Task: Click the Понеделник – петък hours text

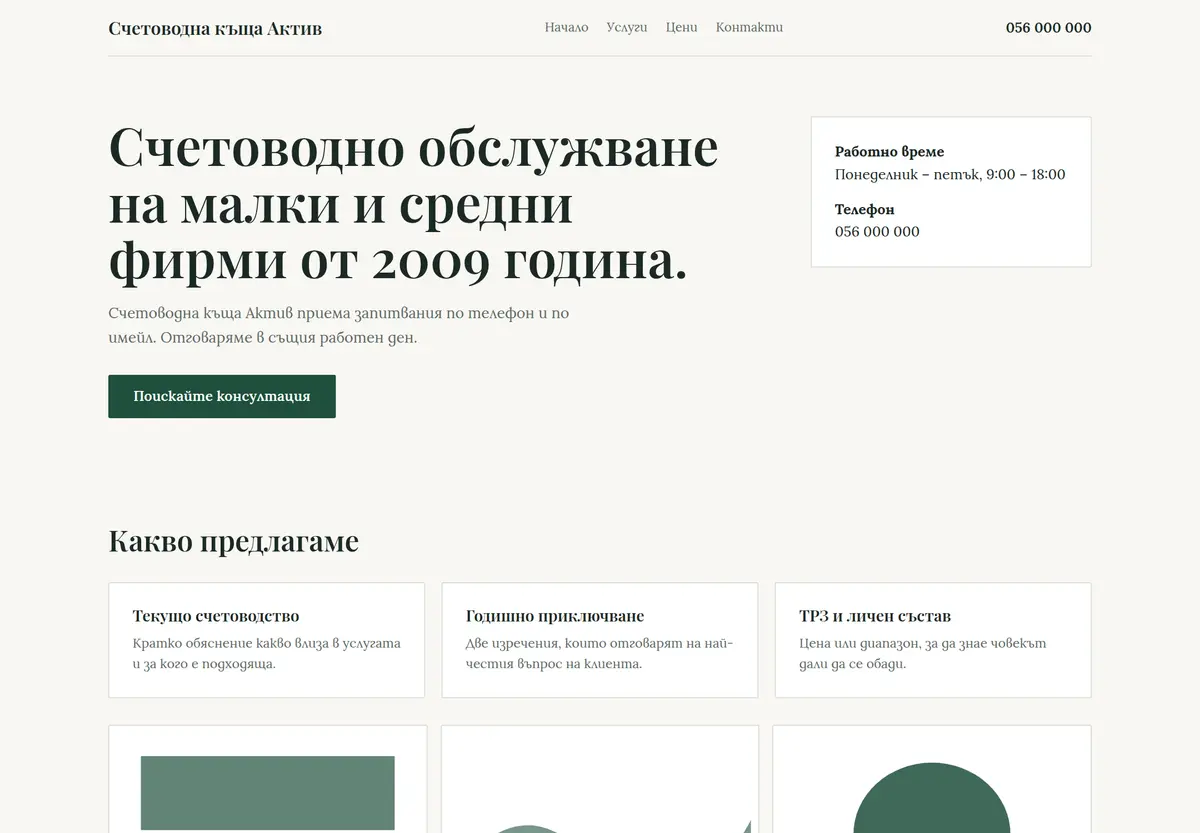Action: pyautogui.click(x=950, y=174)
